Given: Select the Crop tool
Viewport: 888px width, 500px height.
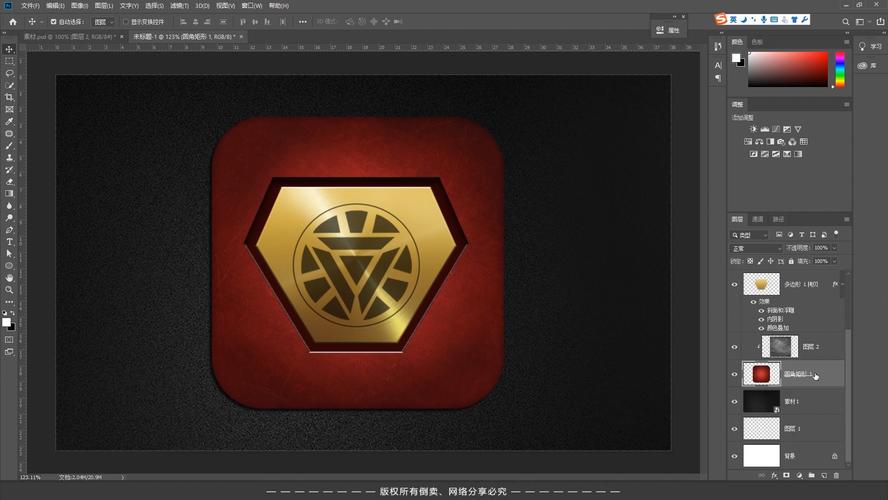Looking at the screenshot, I should pos(9,97).
